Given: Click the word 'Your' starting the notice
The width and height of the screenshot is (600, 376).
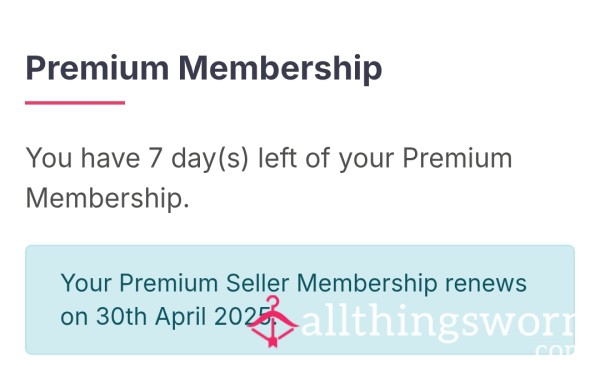Looking at the screenshot, I should (x=86, y=283).
